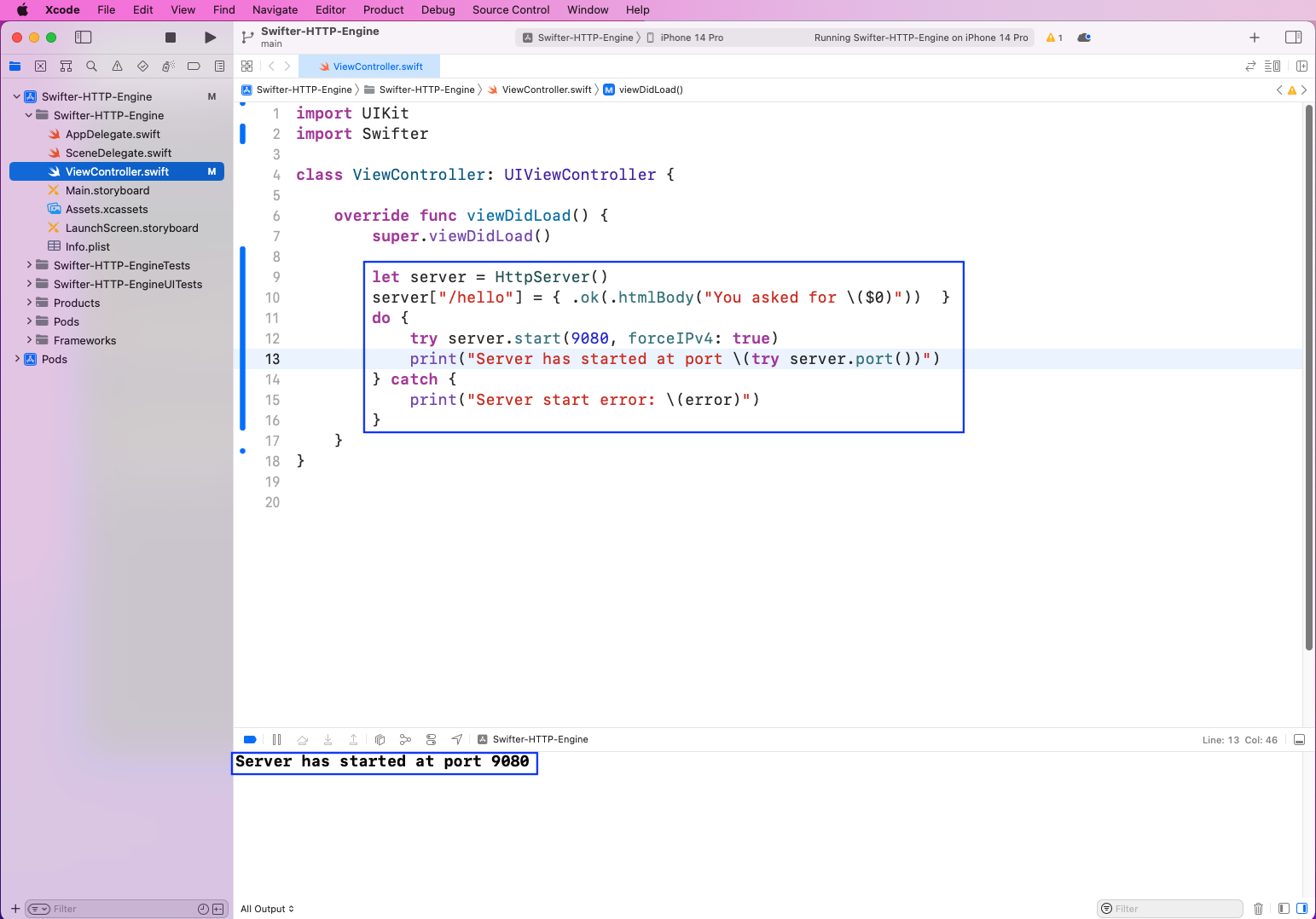Image resolution: width=1316 pixels, height=919 pixels.
Task: Open the All Output dropdown
Action: click(267, 909)
